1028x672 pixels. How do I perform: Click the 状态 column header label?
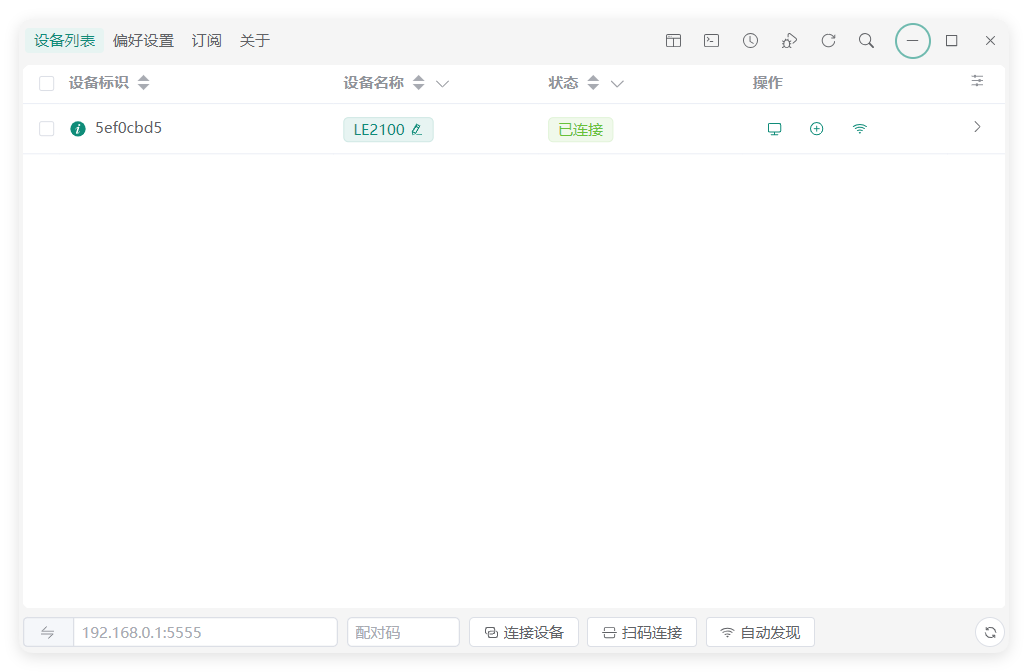563,83
